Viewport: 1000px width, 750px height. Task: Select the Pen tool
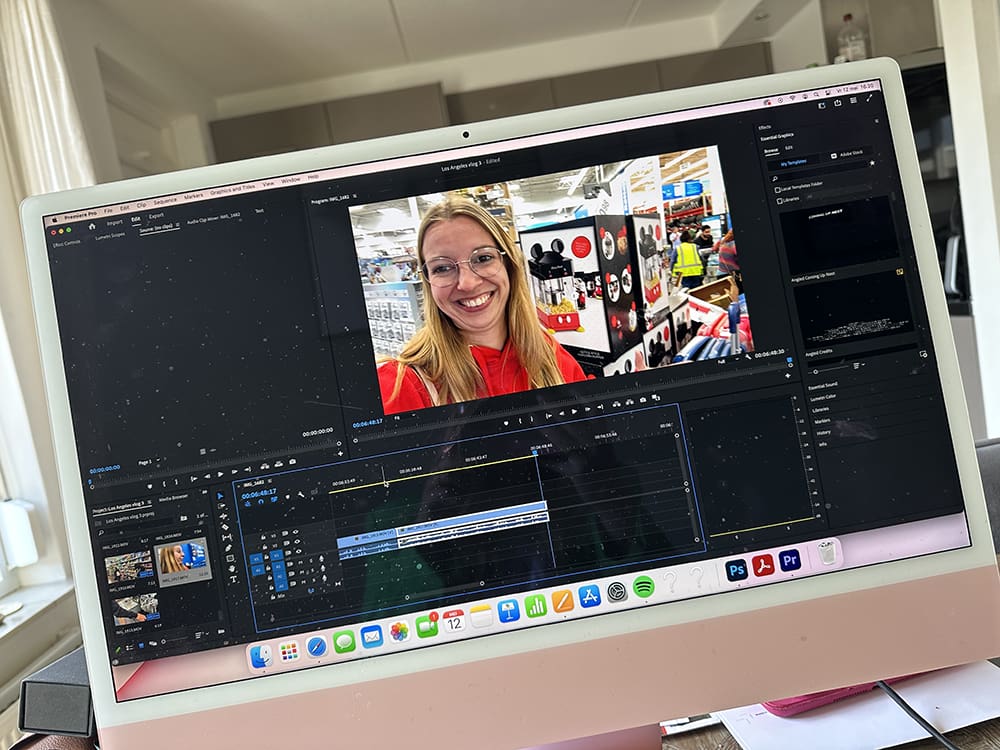(229, 547)
